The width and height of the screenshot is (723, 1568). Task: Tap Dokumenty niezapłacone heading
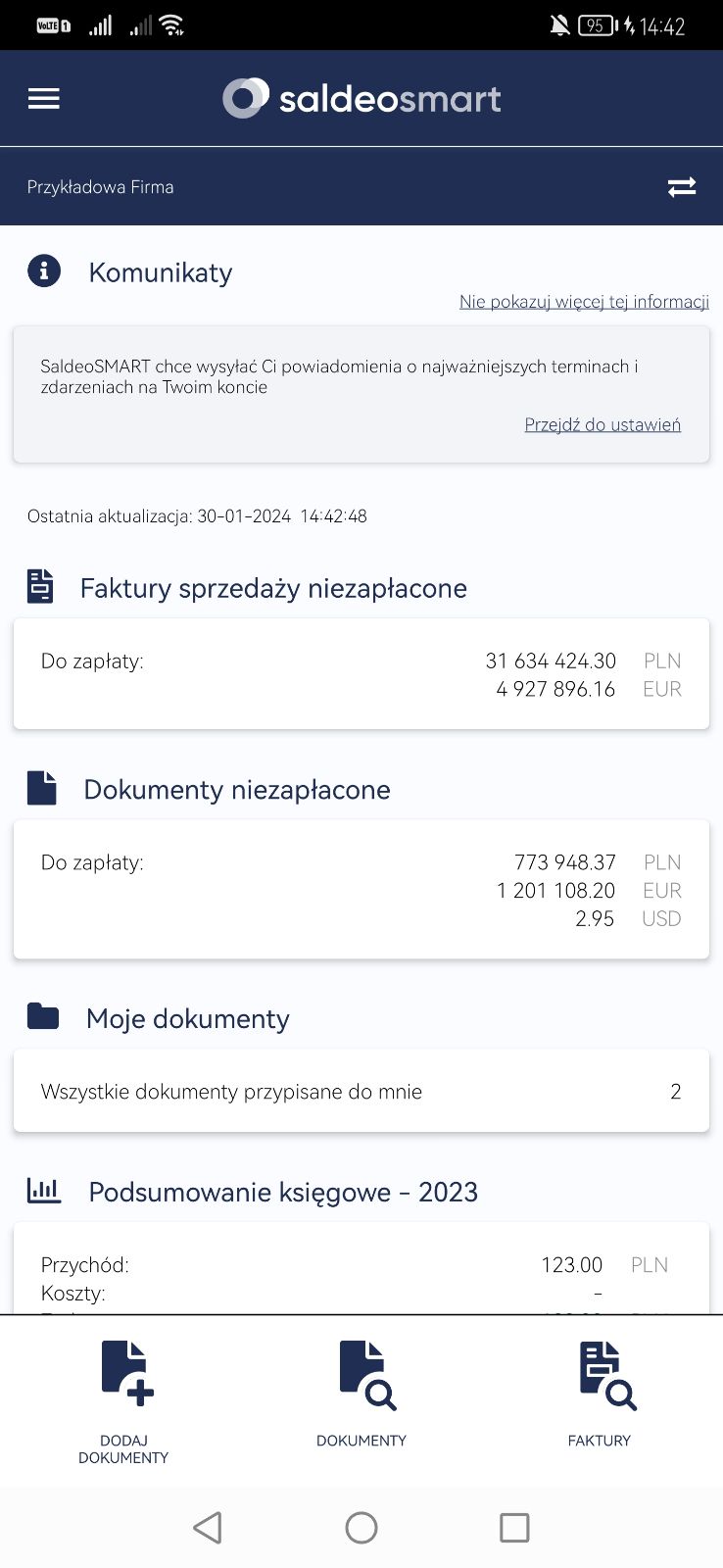(237, 790)
